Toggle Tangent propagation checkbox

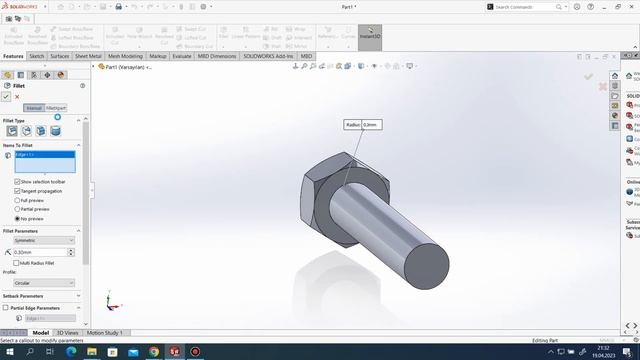[x=17, y=191]
